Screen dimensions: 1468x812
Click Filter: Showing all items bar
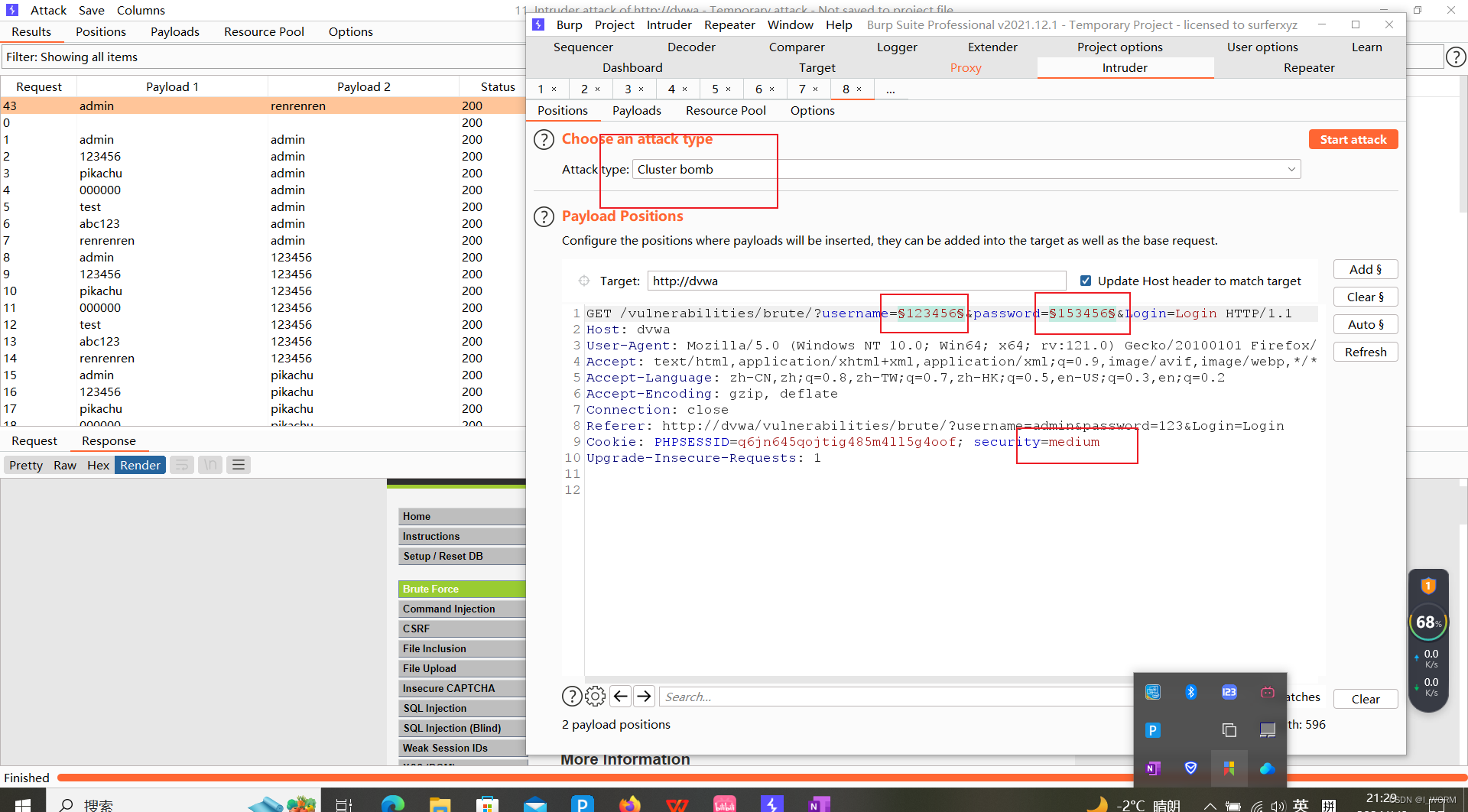[x=263, y=57]
